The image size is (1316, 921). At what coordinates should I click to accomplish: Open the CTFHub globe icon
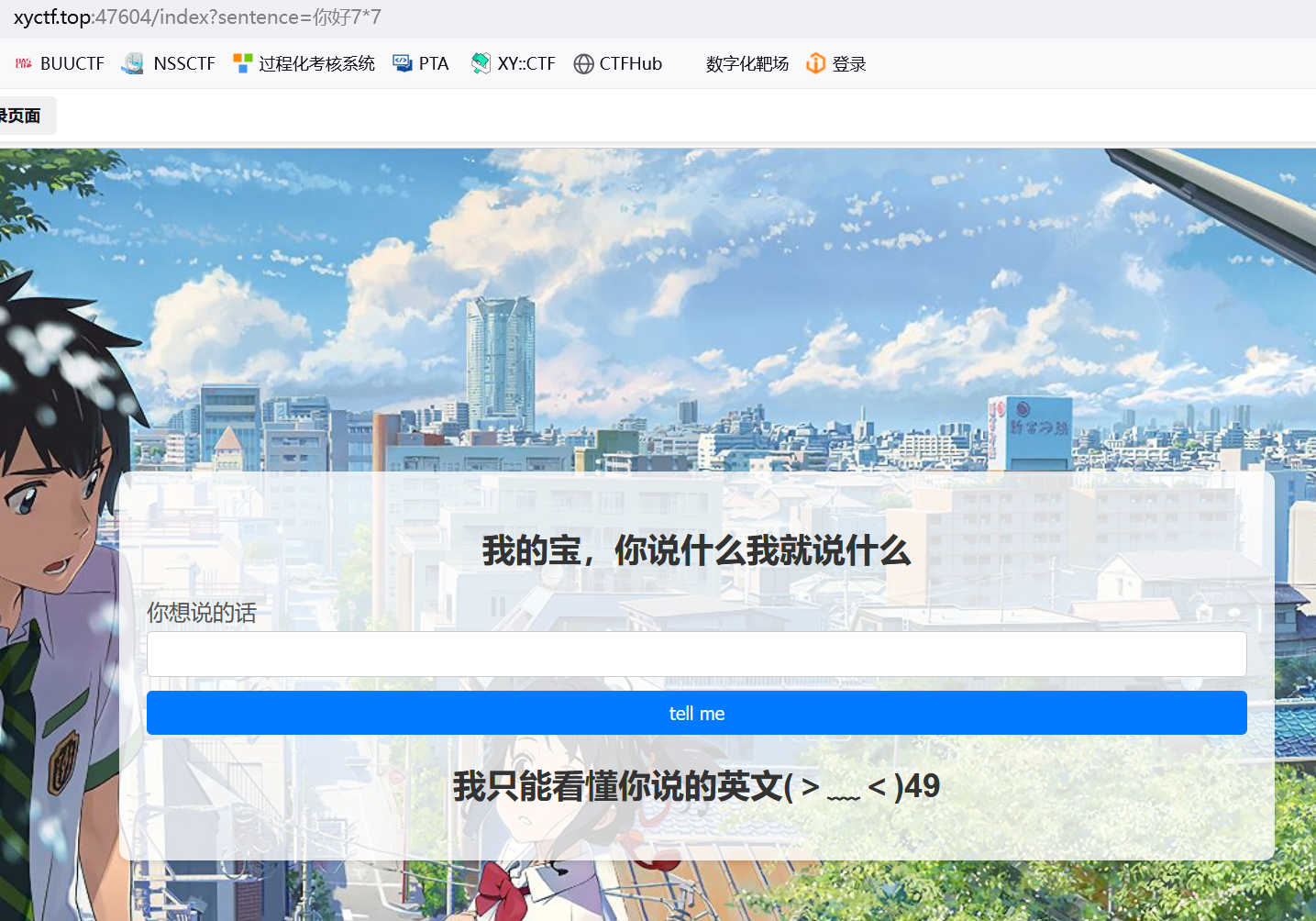[x=583, y=63]
